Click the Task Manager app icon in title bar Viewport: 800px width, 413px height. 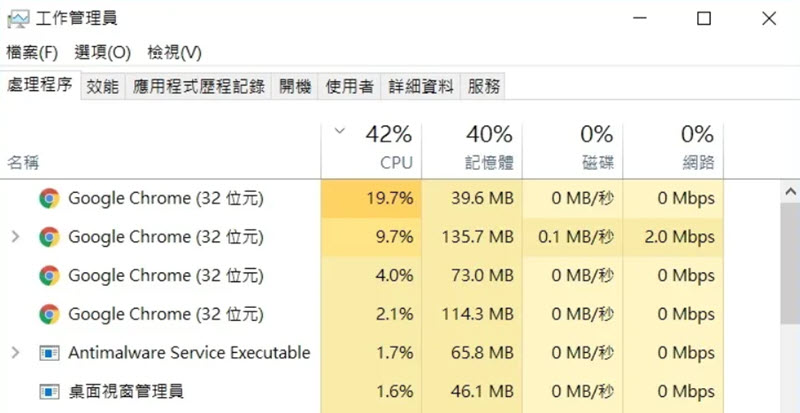[18, 19]
